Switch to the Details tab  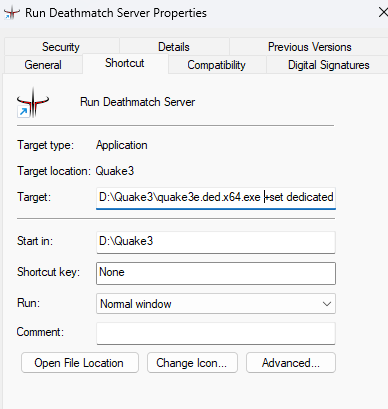(174, 47)
